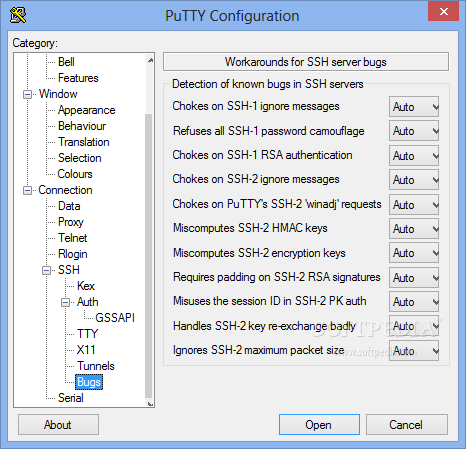Open dropdown for Handles SSH-2 key re-exchange badly
466x449 pixels.
[414, 326]
